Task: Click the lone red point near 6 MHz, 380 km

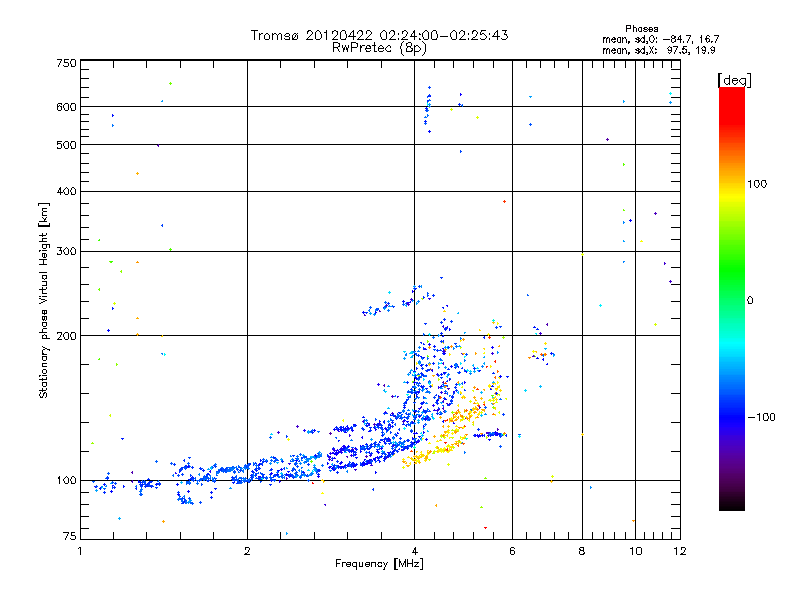Action: [x=505, y=202]
